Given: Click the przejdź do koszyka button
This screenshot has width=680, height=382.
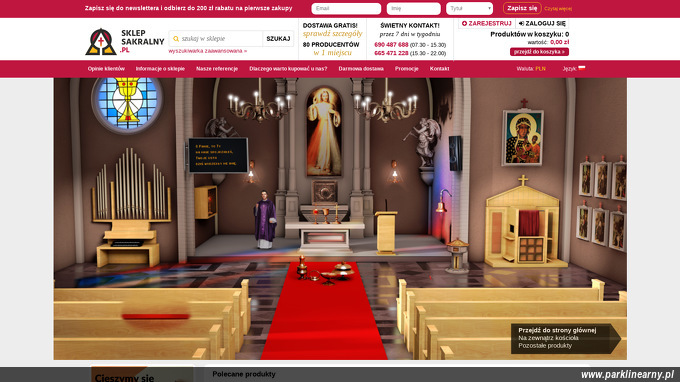Looking at the screenshot, I should coord(539,52).
